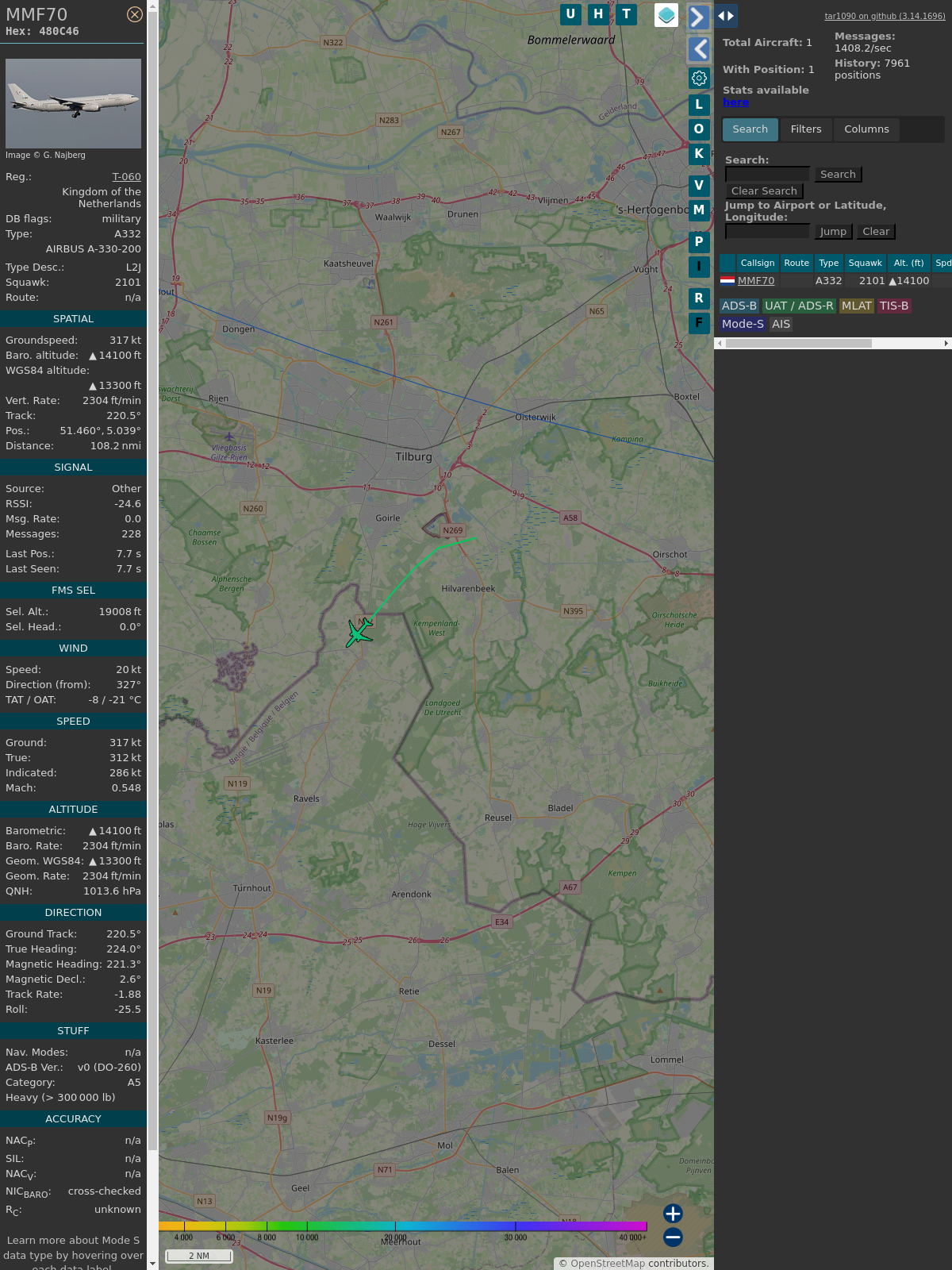Switch to the Filters tab
The image size is (952, 1270).
pos(806,129)
